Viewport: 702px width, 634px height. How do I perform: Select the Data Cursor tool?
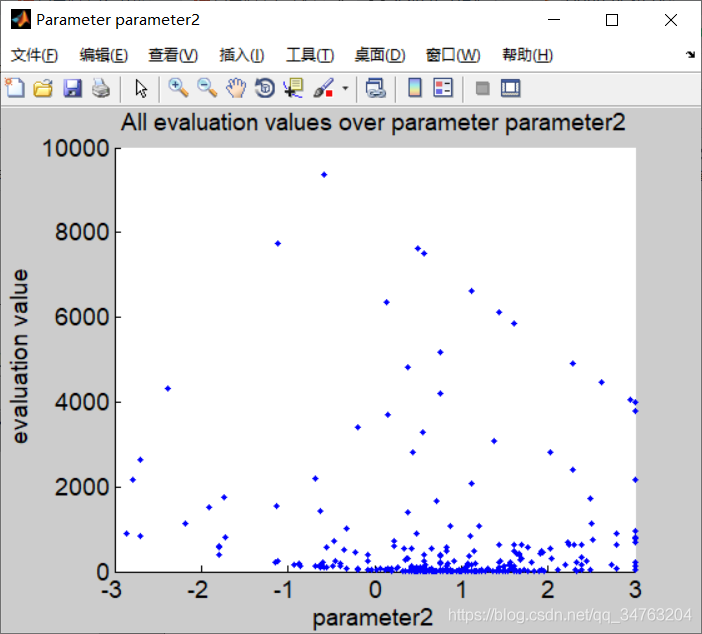294,88
